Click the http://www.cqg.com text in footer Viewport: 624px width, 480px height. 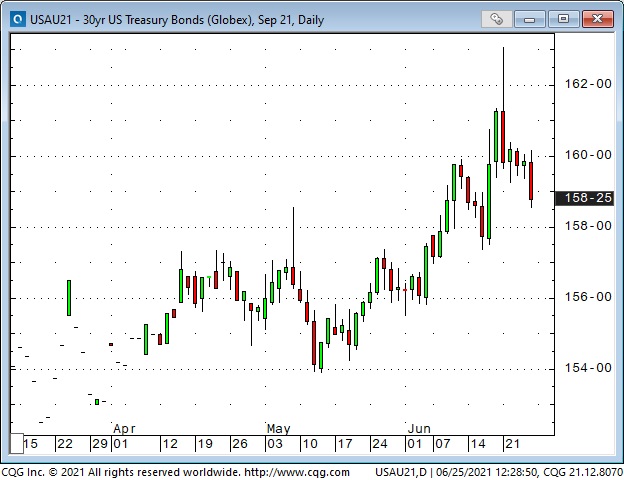(297, 472)
